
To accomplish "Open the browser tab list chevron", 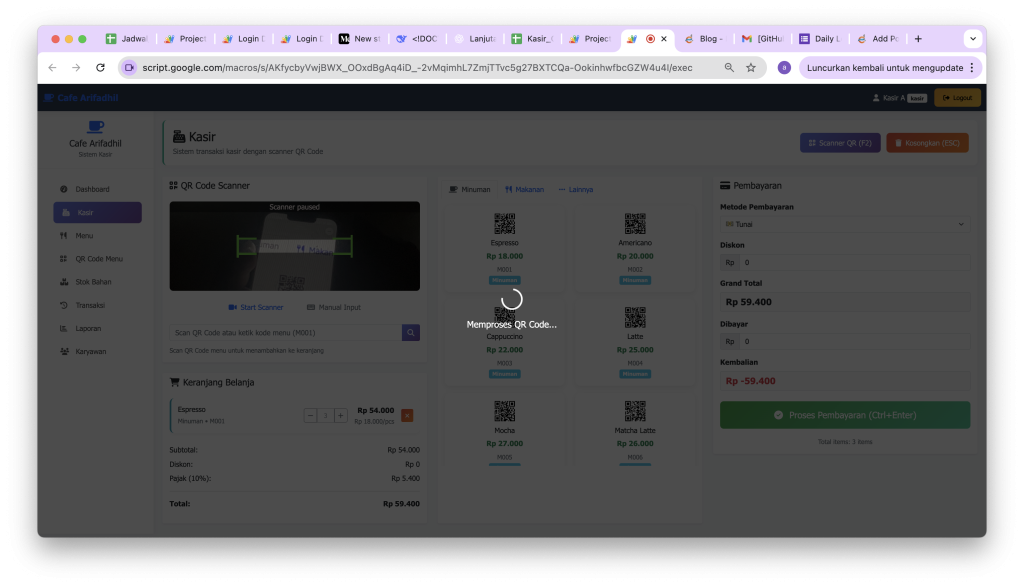I will click(x=972, y=39).
